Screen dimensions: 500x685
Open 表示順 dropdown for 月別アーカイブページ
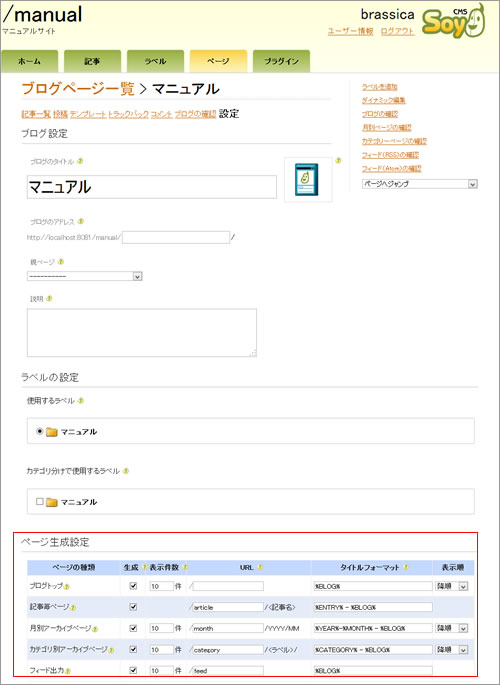coord(452,628)
